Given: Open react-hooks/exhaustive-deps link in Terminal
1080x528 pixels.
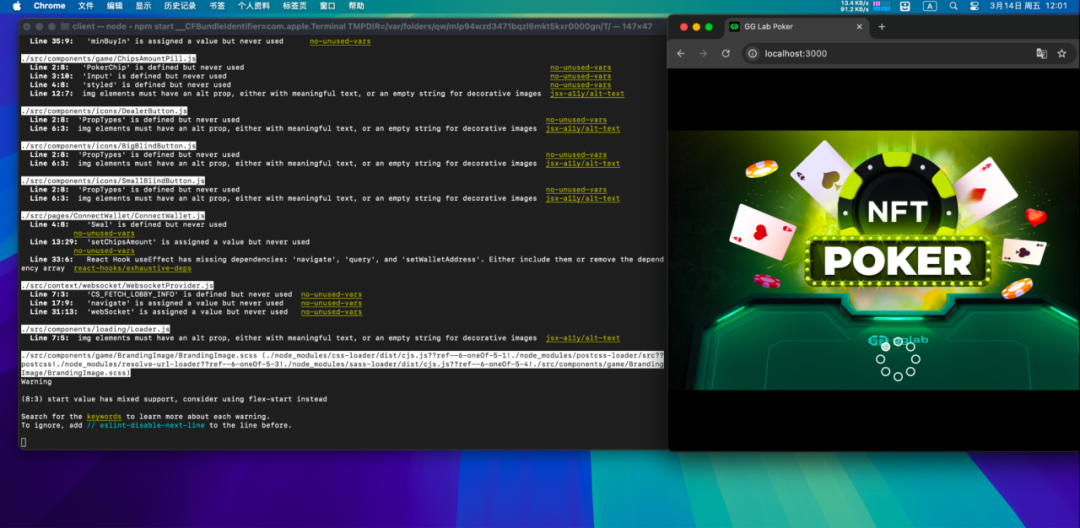Looking at the screenshot, I should (x=132, y=268).
